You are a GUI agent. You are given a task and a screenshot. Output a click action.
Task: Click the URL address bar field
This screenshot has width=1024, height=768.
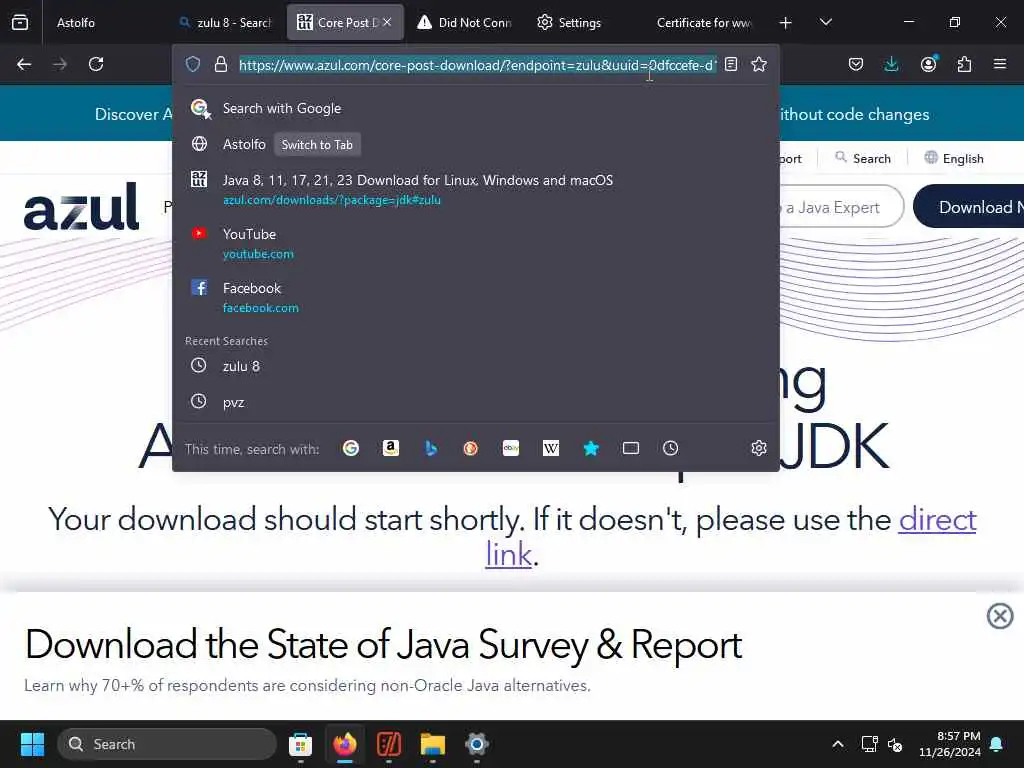point(477,65)
